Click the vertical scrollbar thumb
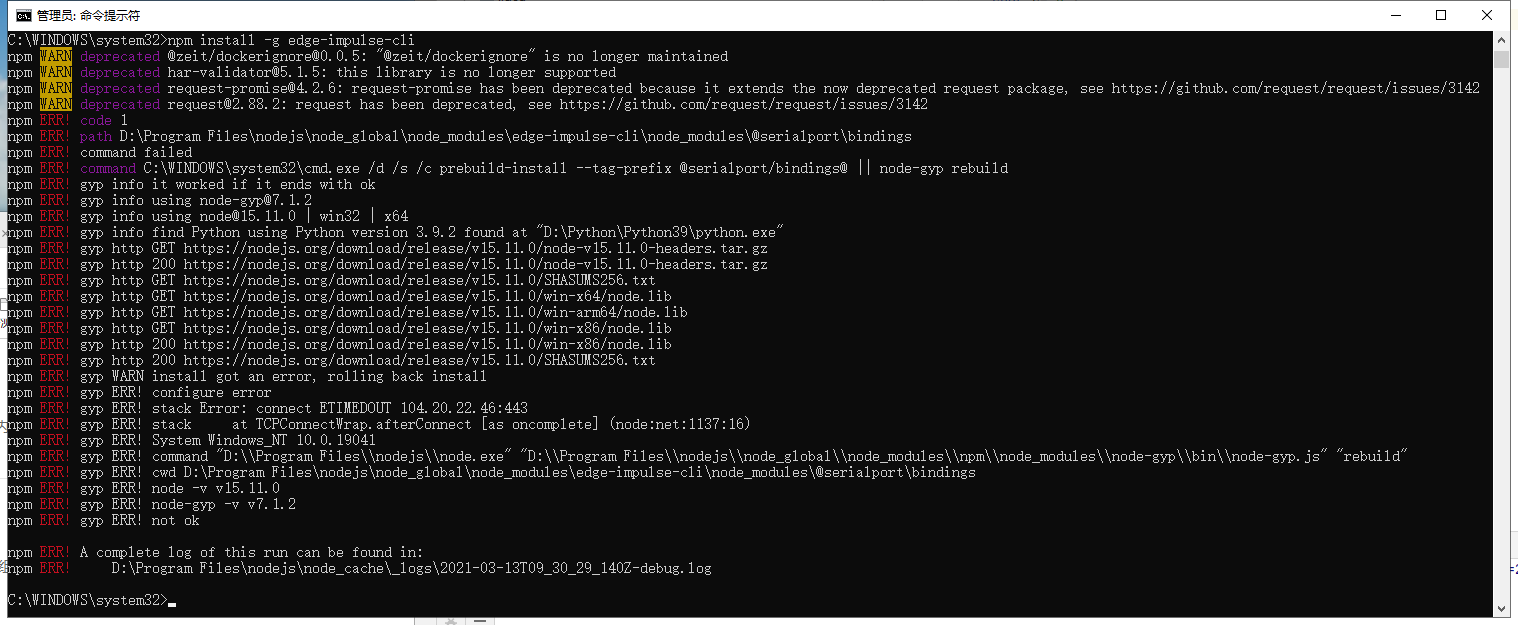Viewport: 1518px width, 625px height. [1501, 59]
